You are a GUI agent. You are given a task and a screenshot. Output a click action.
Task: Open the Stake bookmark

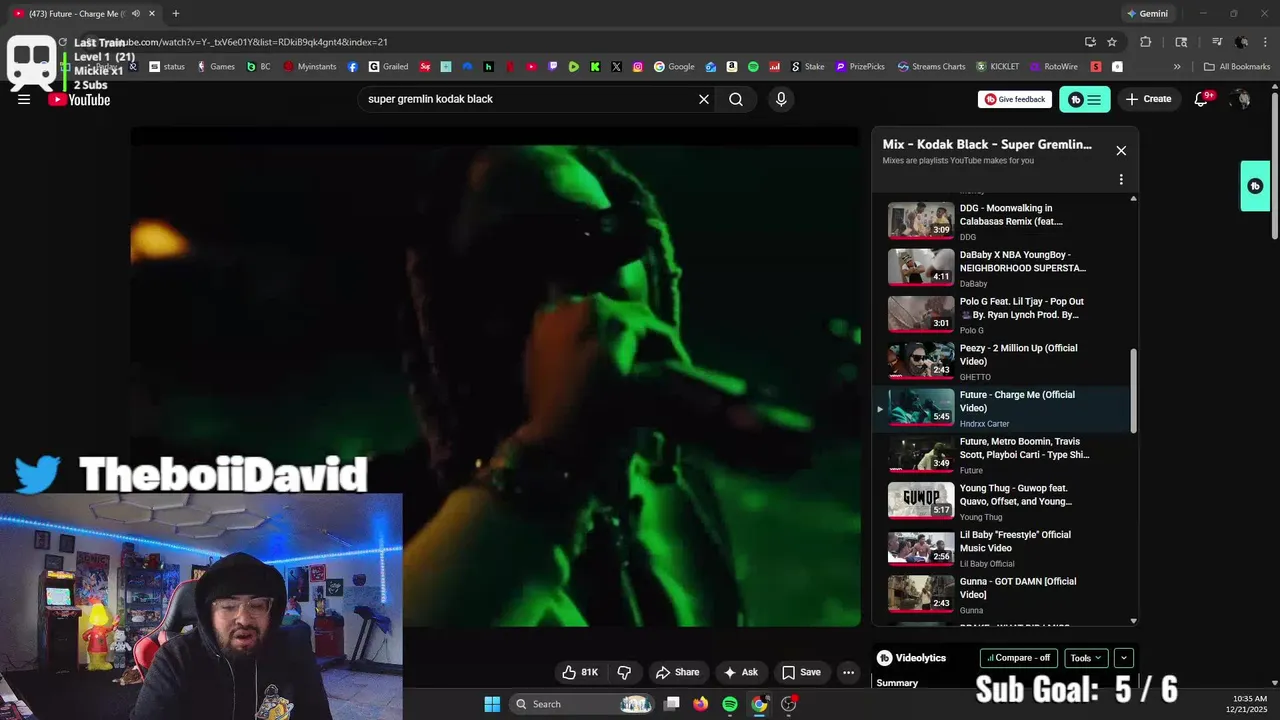click(808, 67)
